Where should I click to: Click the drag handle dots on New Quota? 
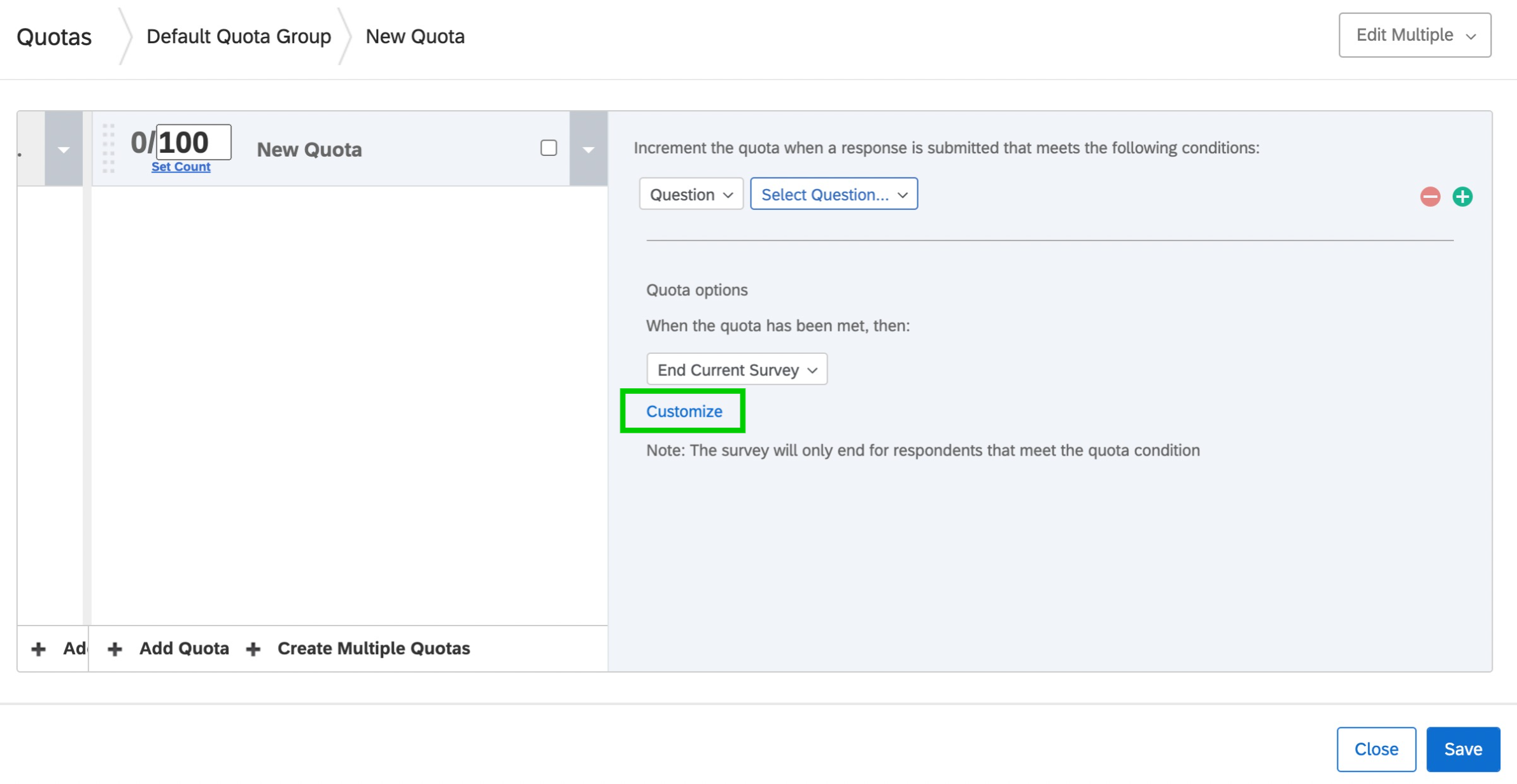(109, 149)
